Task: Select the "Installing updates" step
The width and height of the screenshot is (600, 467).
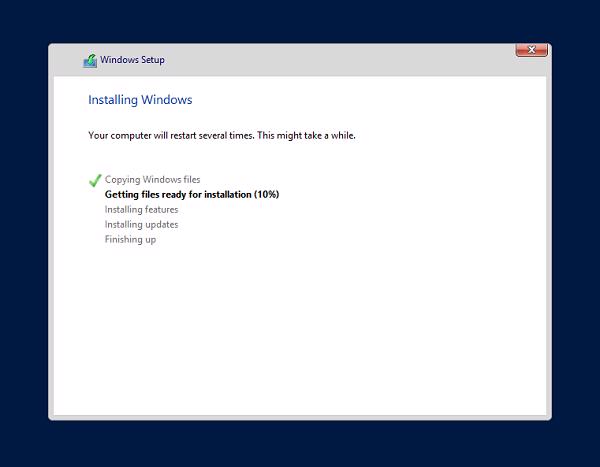Action: 141,225
